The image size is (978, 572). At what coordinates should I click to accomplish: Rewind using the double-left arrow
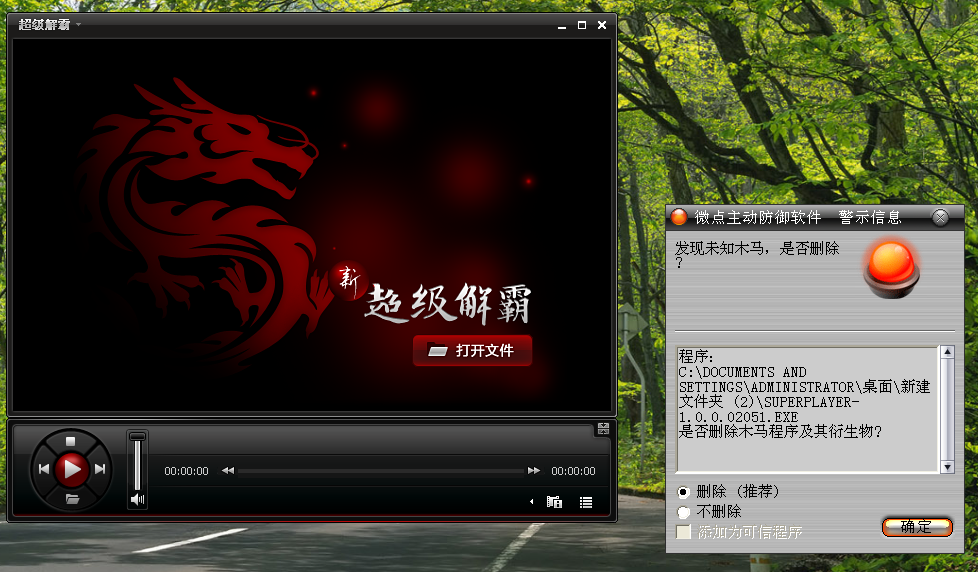(228, 470)
